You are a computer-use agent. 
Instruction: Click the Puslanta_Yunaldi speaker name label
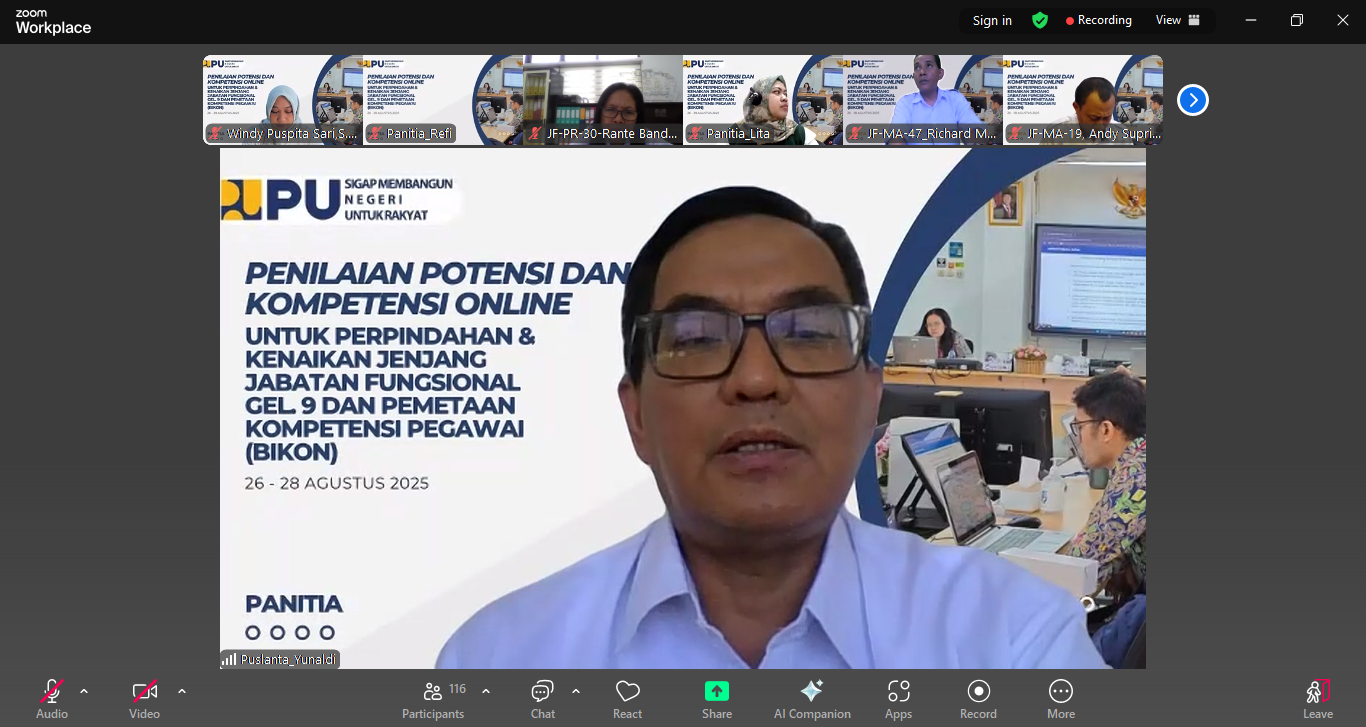click(288, 660)
